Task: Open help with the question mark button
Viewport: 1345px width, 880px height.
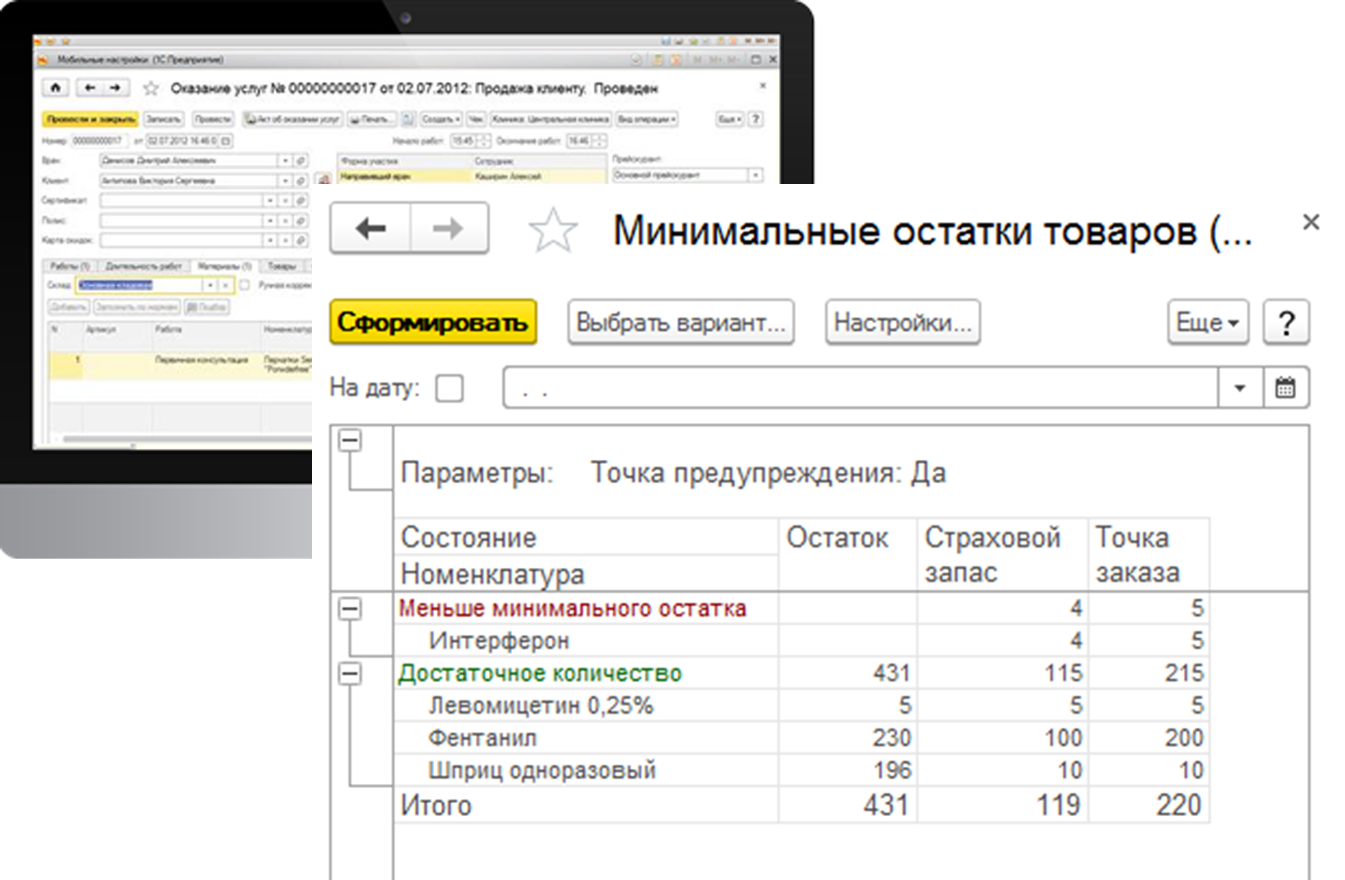Action: [x=1286, y=323]
